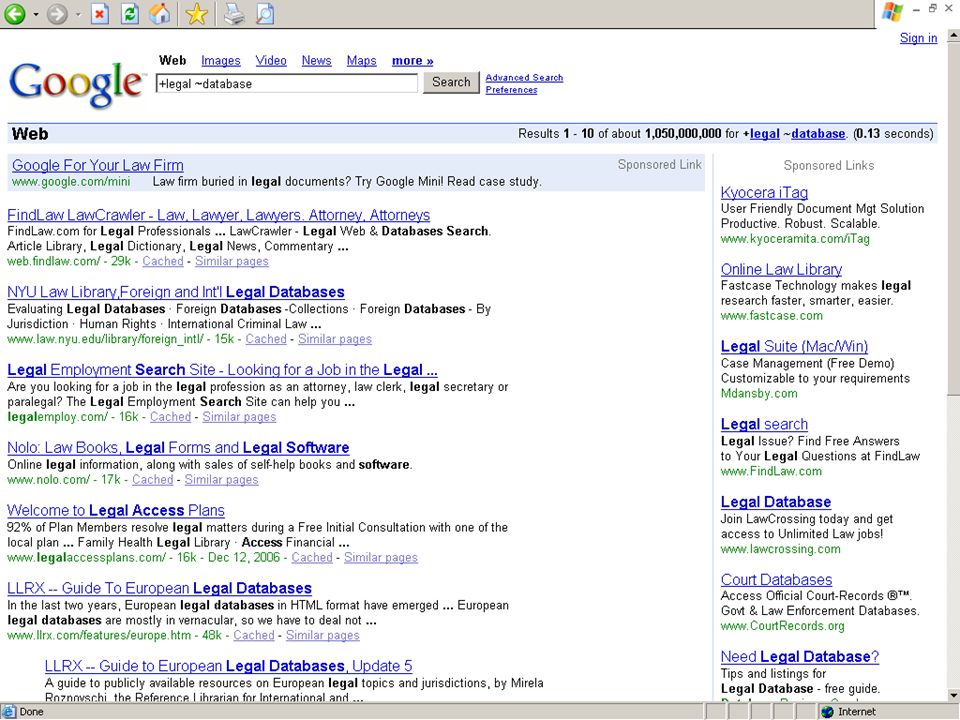Switch to Images search tab

[x=220, y=61]
